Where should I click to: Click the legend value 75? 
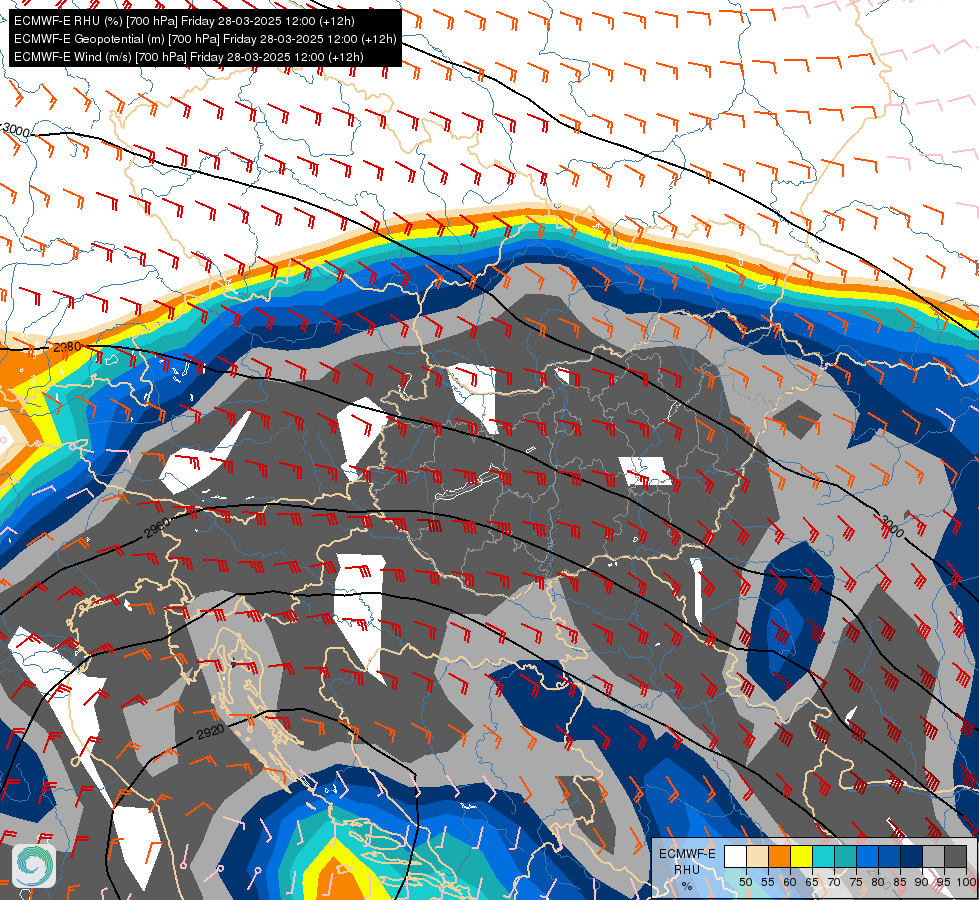pos(856,882)
